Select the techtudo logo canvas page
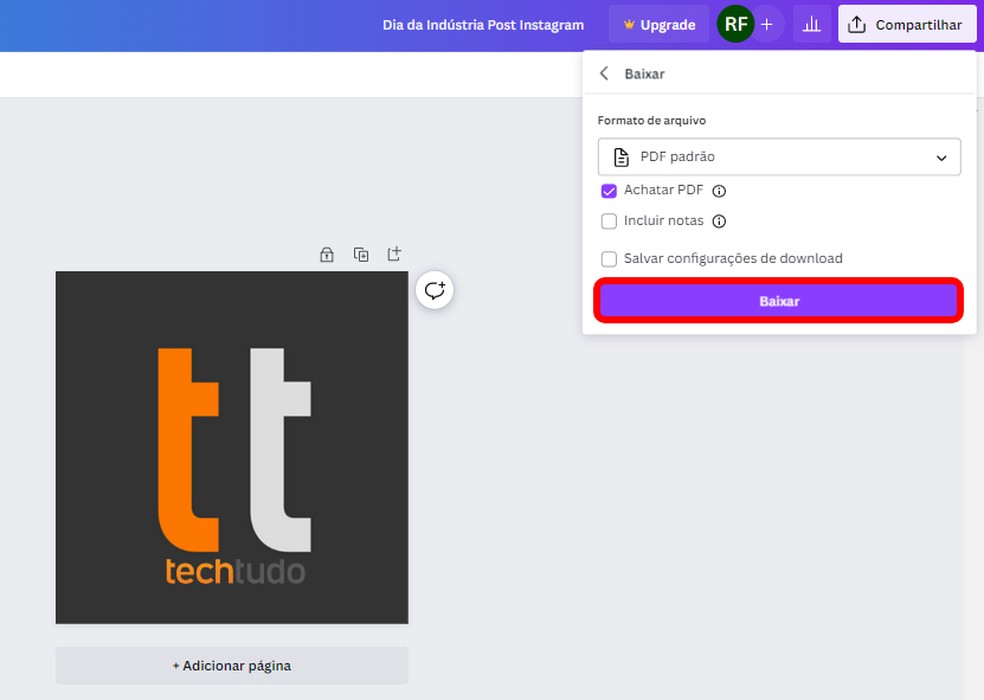This screenshot has height=700, width=984. click(x=232, y=448)
